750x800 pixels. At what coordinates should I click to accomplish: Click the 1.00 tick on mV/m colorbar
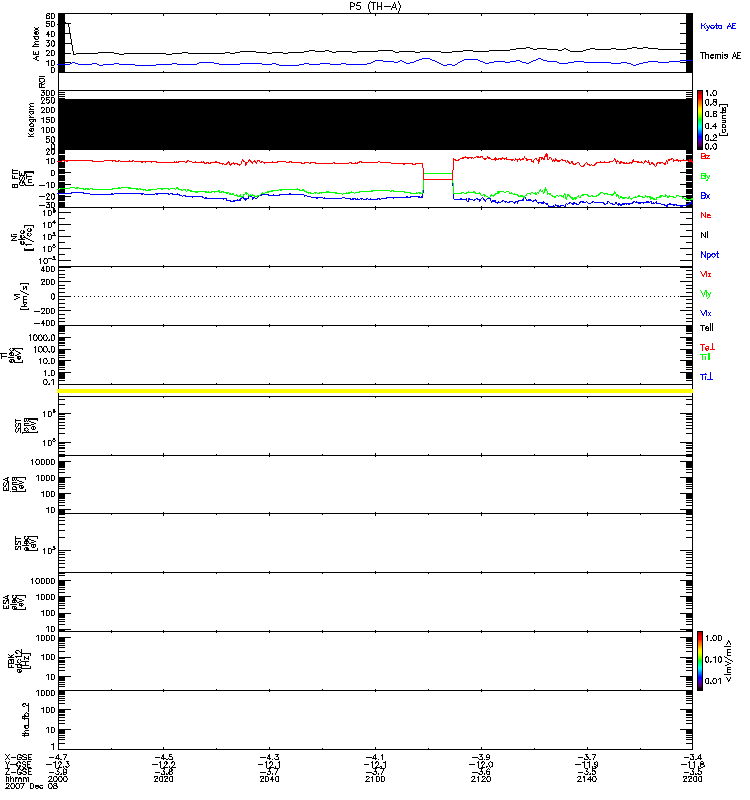(713, 638)
